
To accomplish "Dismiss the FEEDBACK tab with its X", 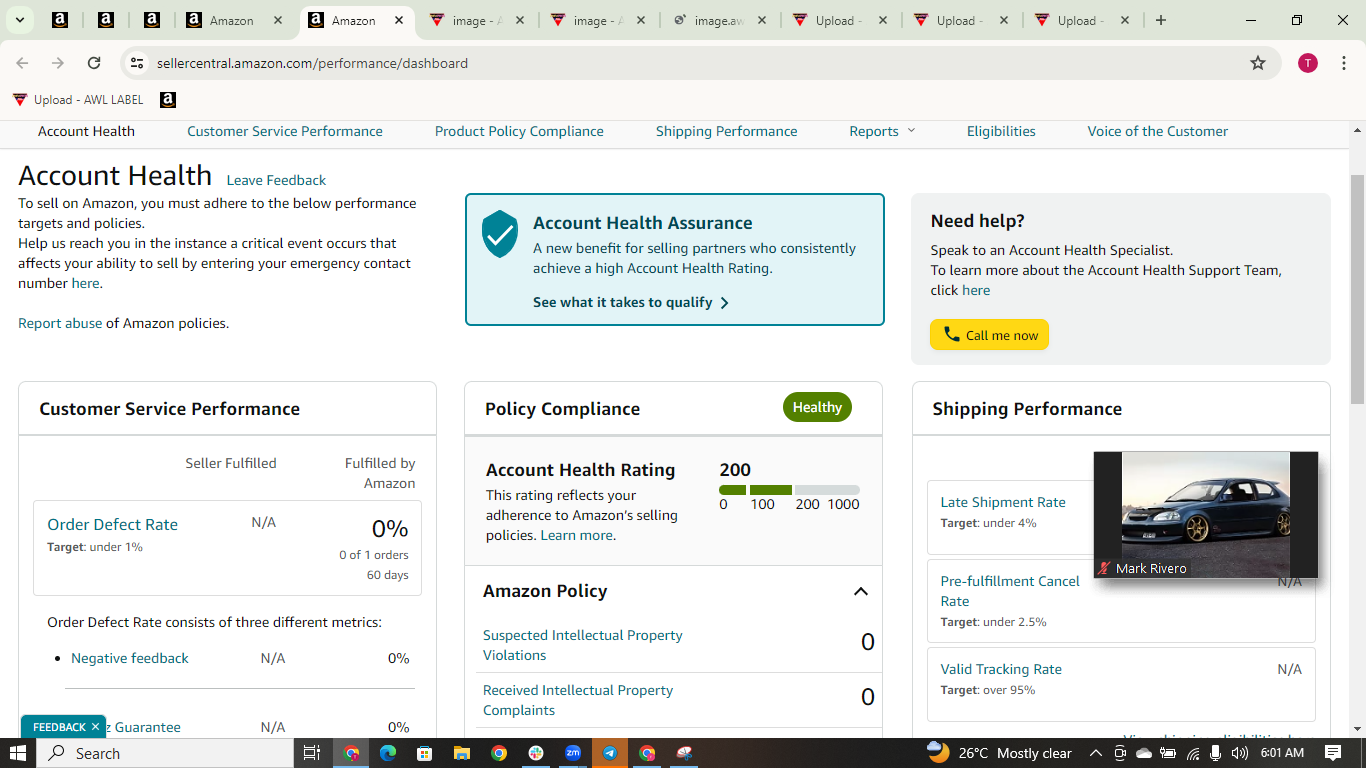I will coord(95,727).
